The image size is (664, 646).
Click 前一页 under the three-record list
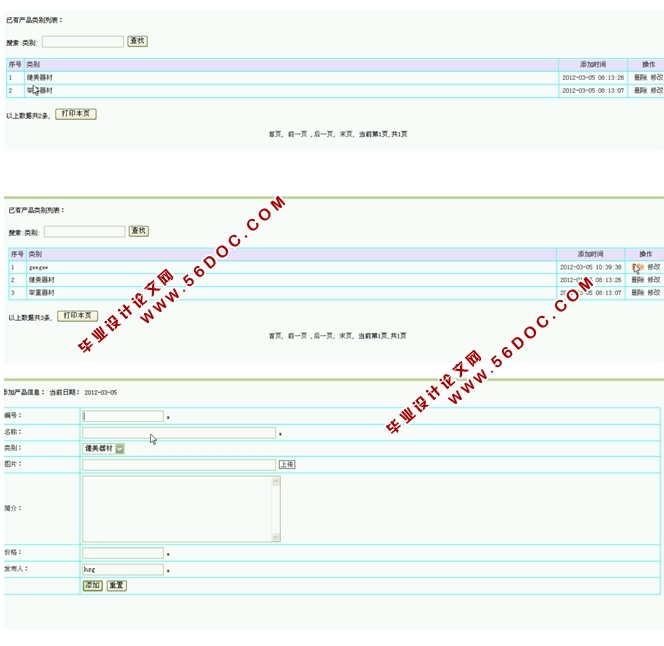(x=297, y=335)
